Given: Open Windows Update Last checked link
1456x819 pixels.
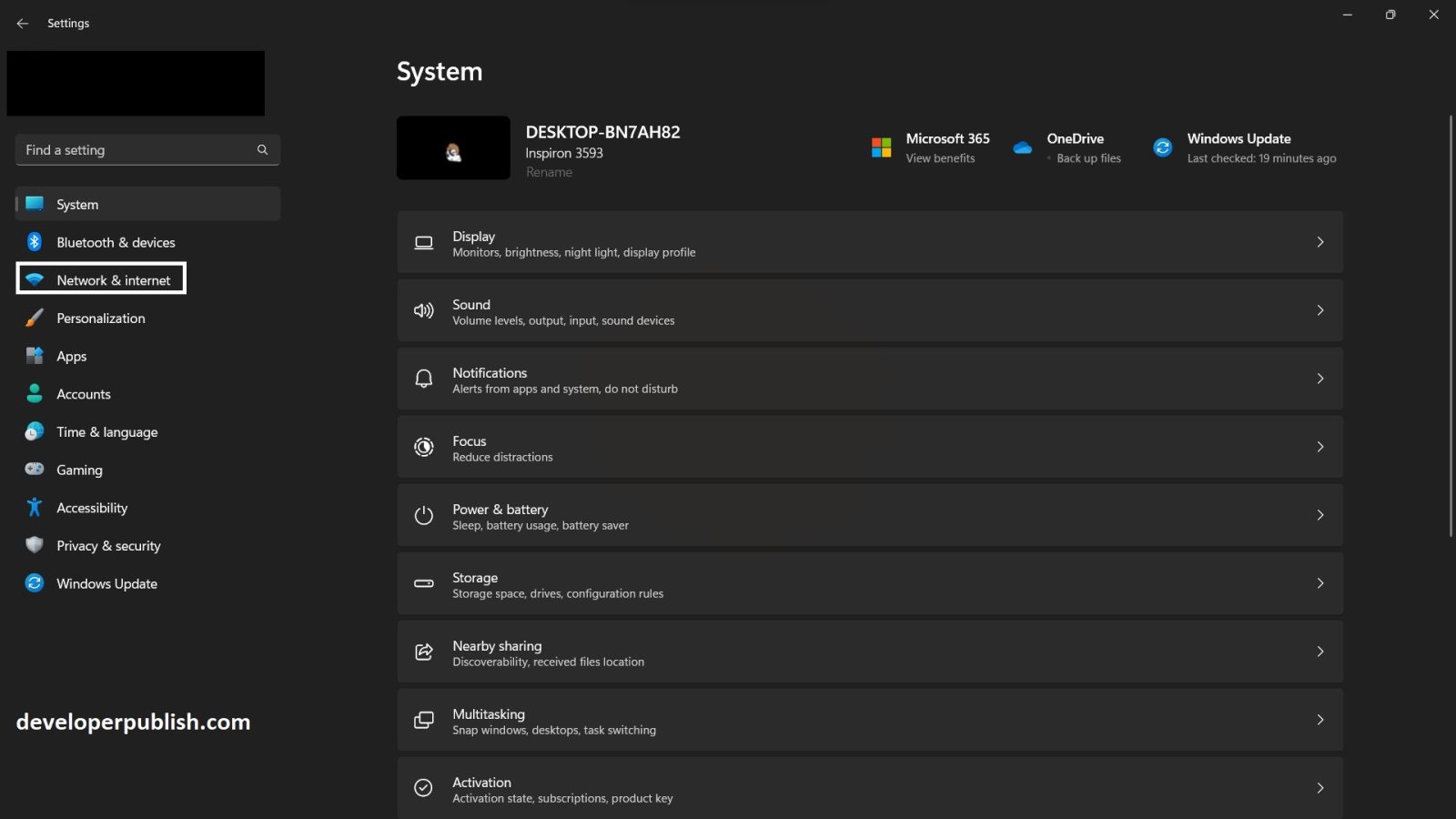Looking at the screenshot, I should point(1261,158).
